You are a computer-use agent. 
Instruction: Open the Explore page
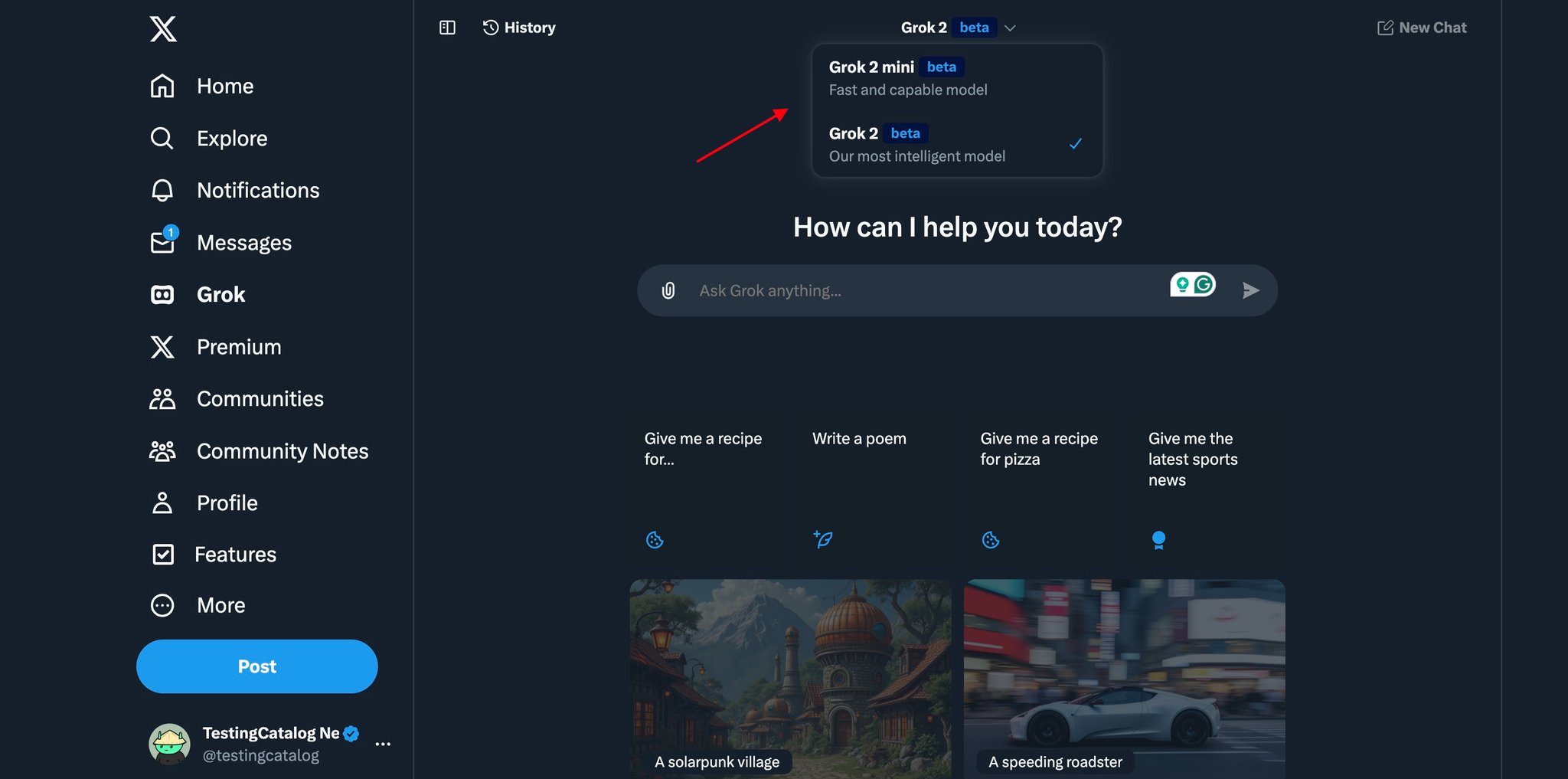tap(209, 138)
